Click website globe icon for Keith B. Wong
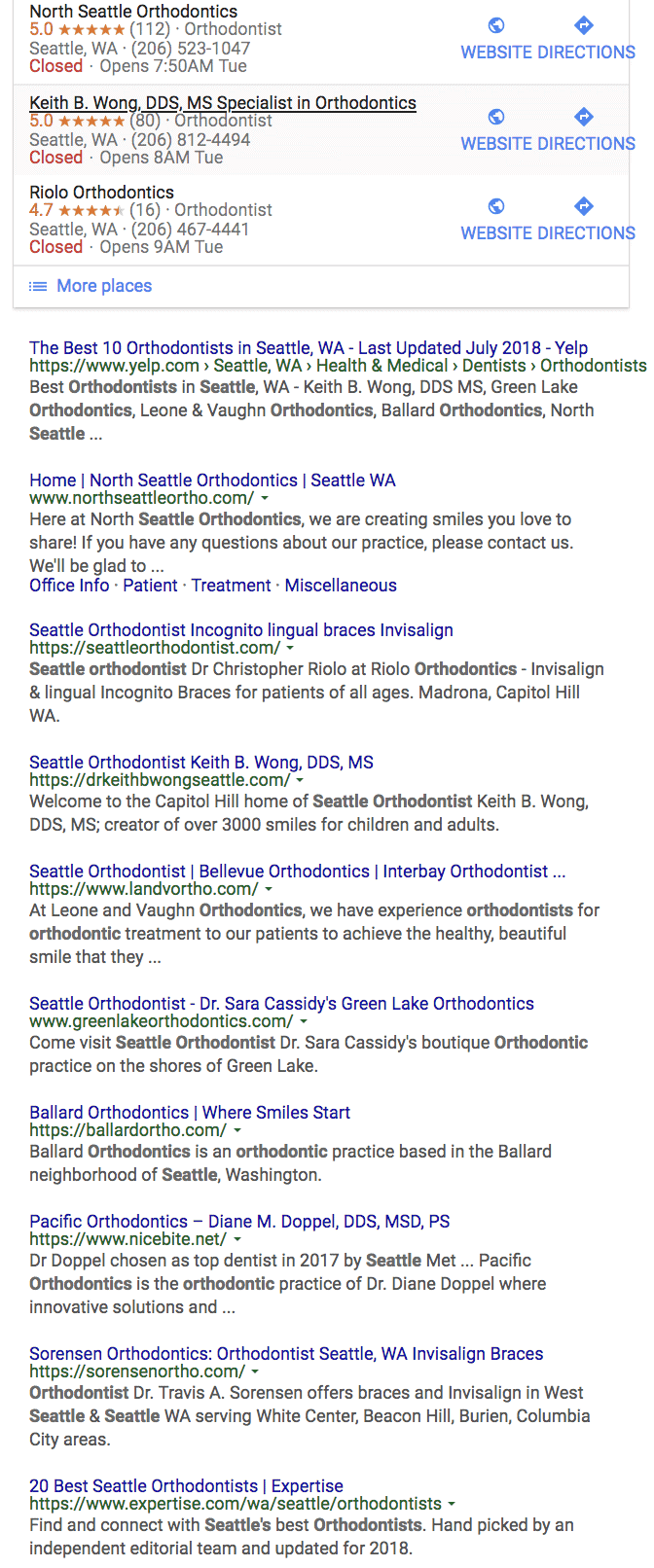Viewport: 654px width, 1568px height. coord(496,117)
